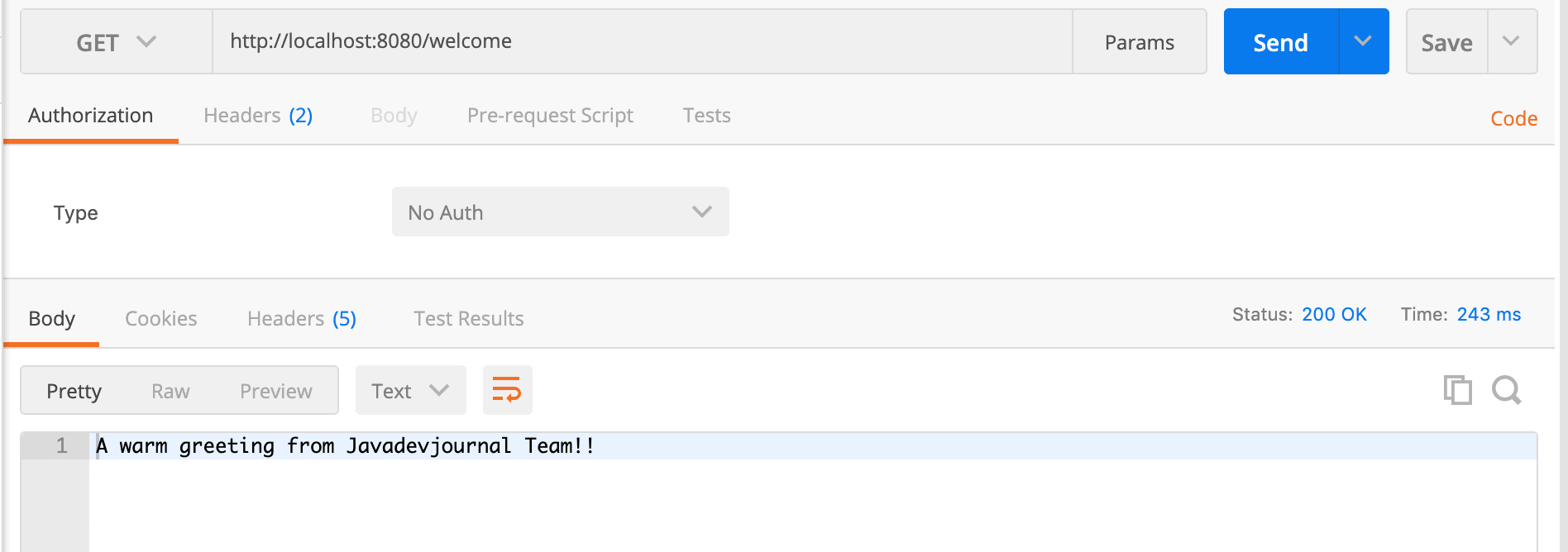Open the response search magnifier icon
1568x552 pixels.
[x=1507, y=390]
